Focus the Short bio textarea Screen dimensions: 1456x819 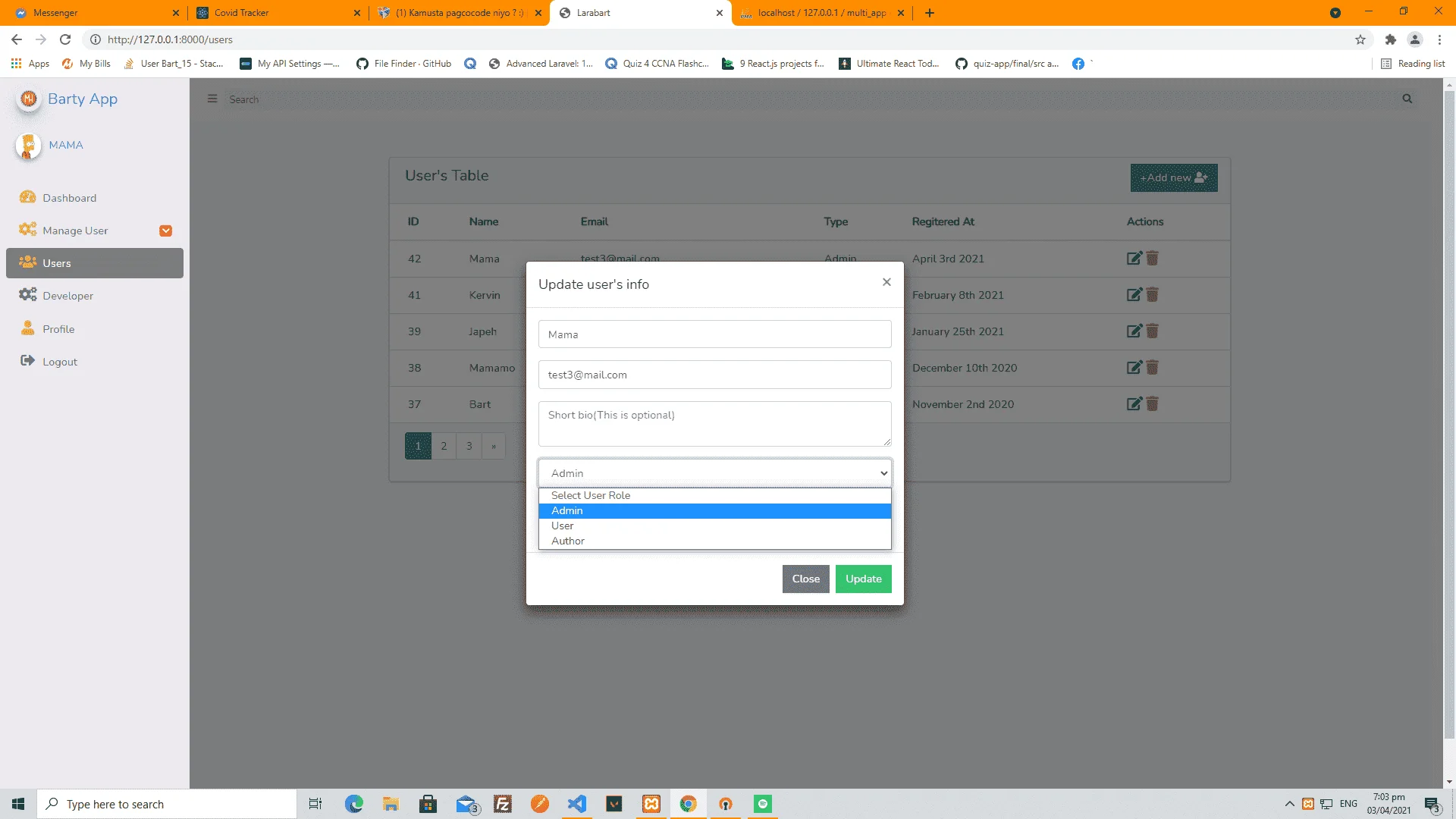click(714, 424)
